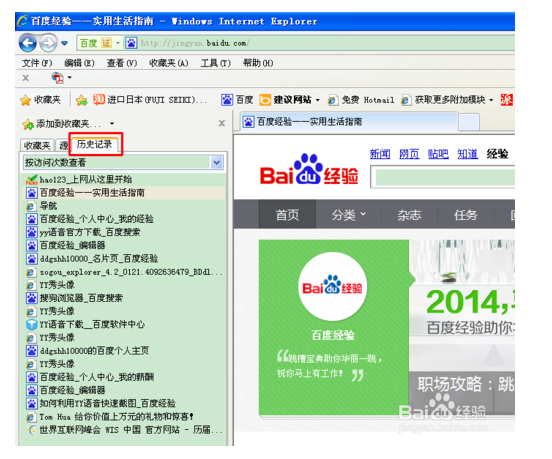The width and height of the screenshot is (552, 459).
Task: Click the browser Back arrow button
Action: [28, 43]
